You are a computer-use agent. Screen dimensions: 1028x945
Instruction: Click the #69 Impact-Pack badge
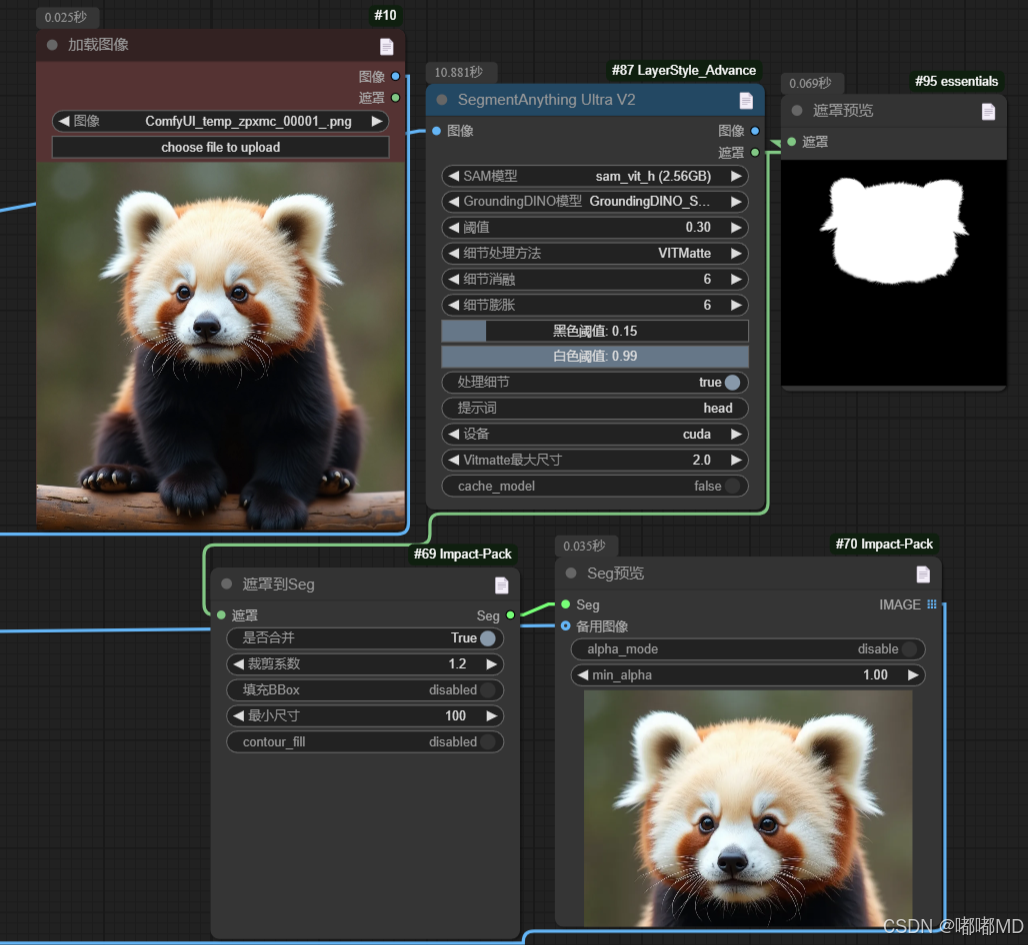pos(462,554)
